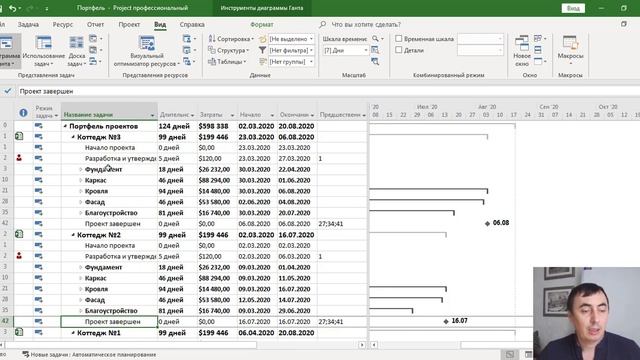The width and height of the screenshot is (640, 360).
Task: Enable Timeline (Временная шкала) checkbox
Action: (399, 39)
